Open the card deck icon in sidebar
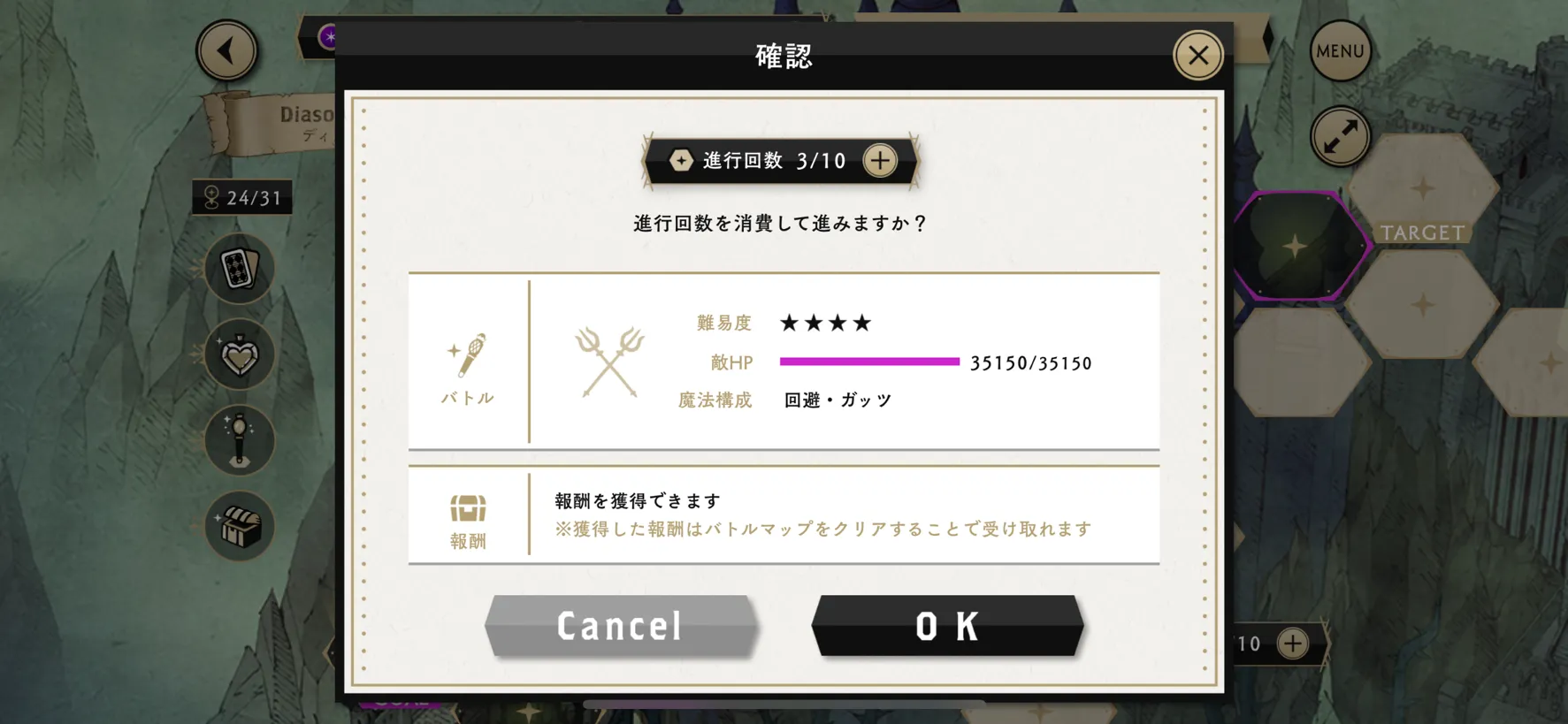The height and width of the screenshot is (724, 1568). click(x=239, y=269)
